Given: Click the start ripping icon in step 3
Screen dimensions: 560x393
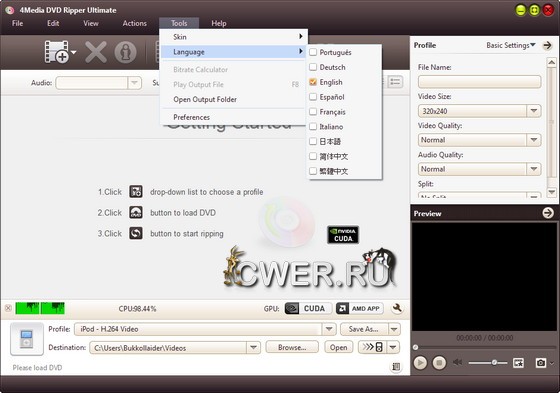Looking at the screenshot, I should coord(136,233).
